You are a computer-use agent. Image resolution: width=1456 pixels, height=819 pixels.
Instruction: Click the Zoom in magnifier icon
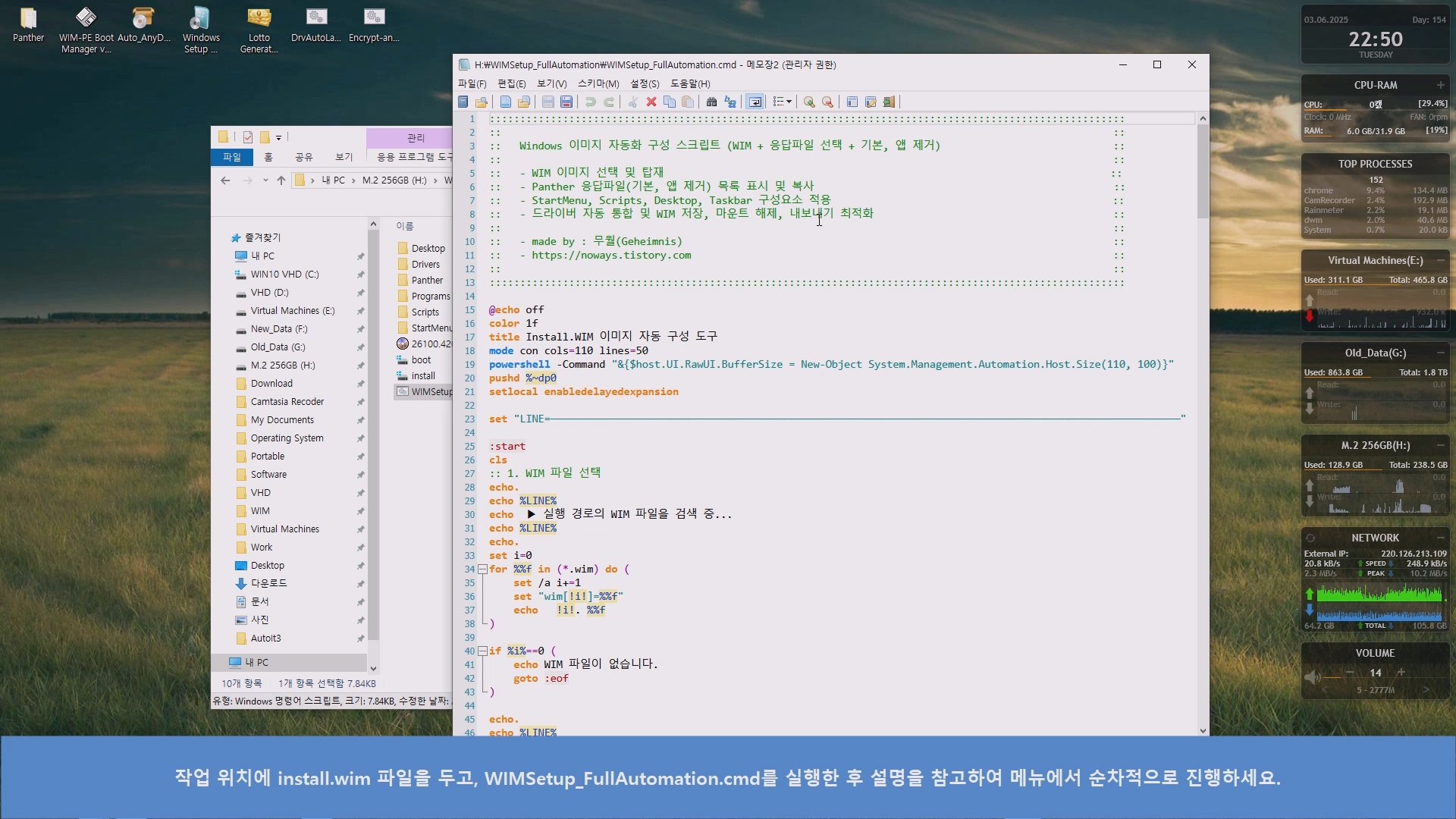(809, 102)
